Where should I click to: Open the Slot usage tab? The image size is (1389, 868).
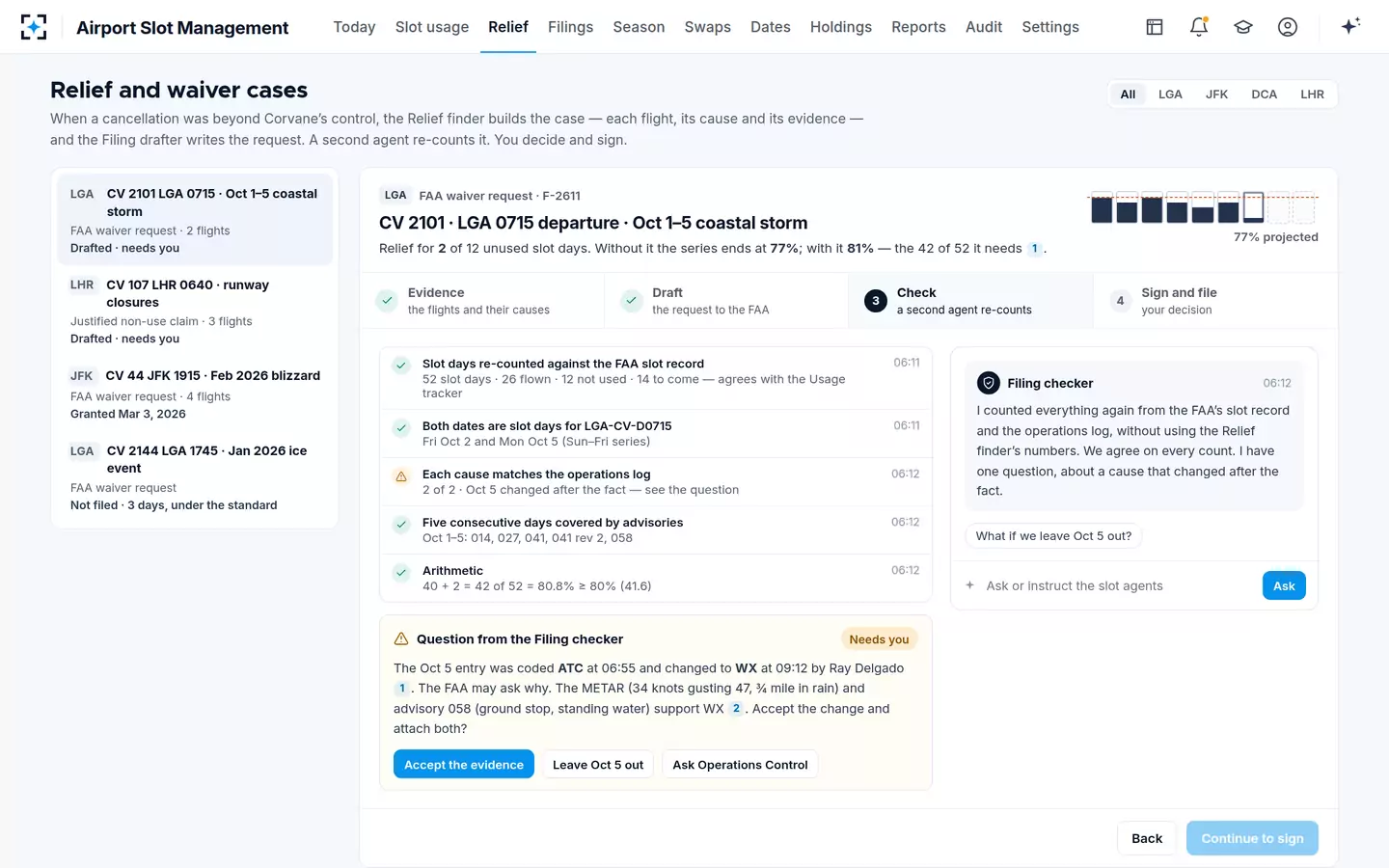click(432, 27)
